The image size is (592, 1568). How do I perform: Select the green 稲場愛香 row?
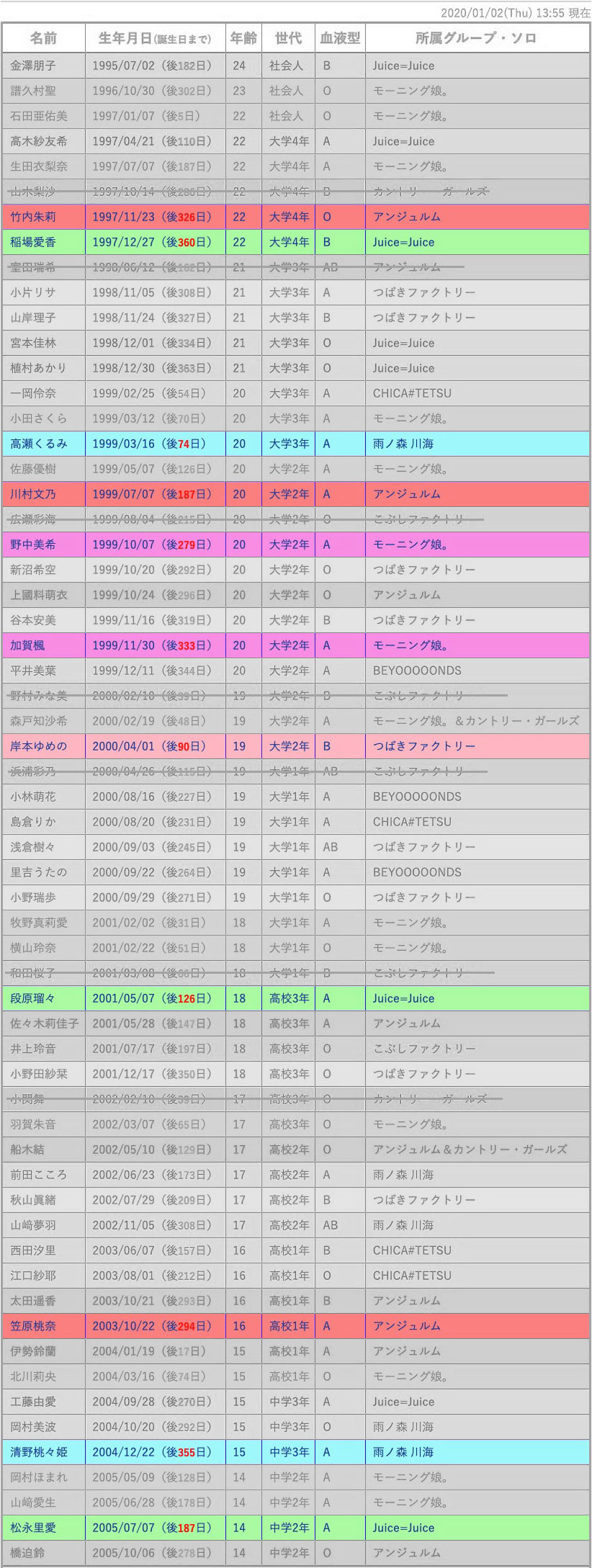point(296,242)
